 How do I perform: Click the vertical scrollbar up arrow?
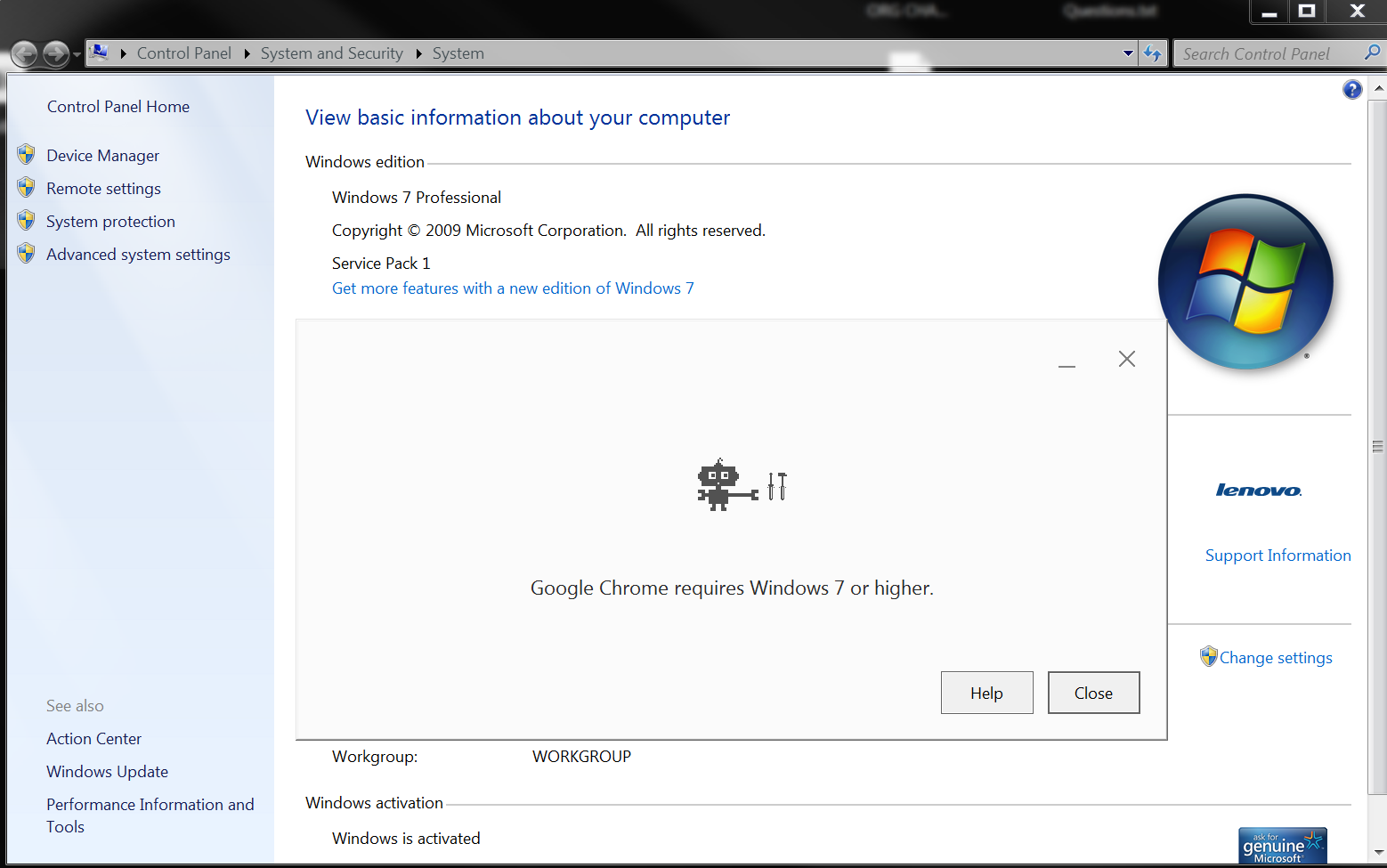(x=1378, y=88)
